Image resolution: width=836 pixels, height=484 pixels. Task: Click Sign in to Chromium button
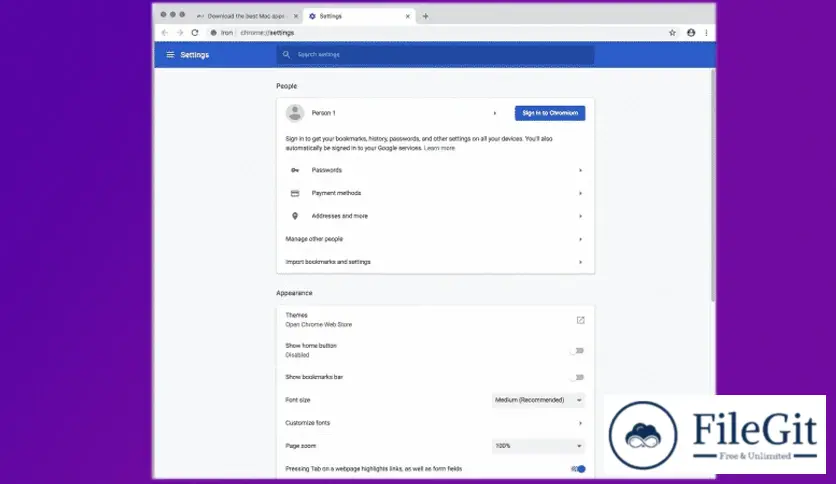(x=550, y=113)
